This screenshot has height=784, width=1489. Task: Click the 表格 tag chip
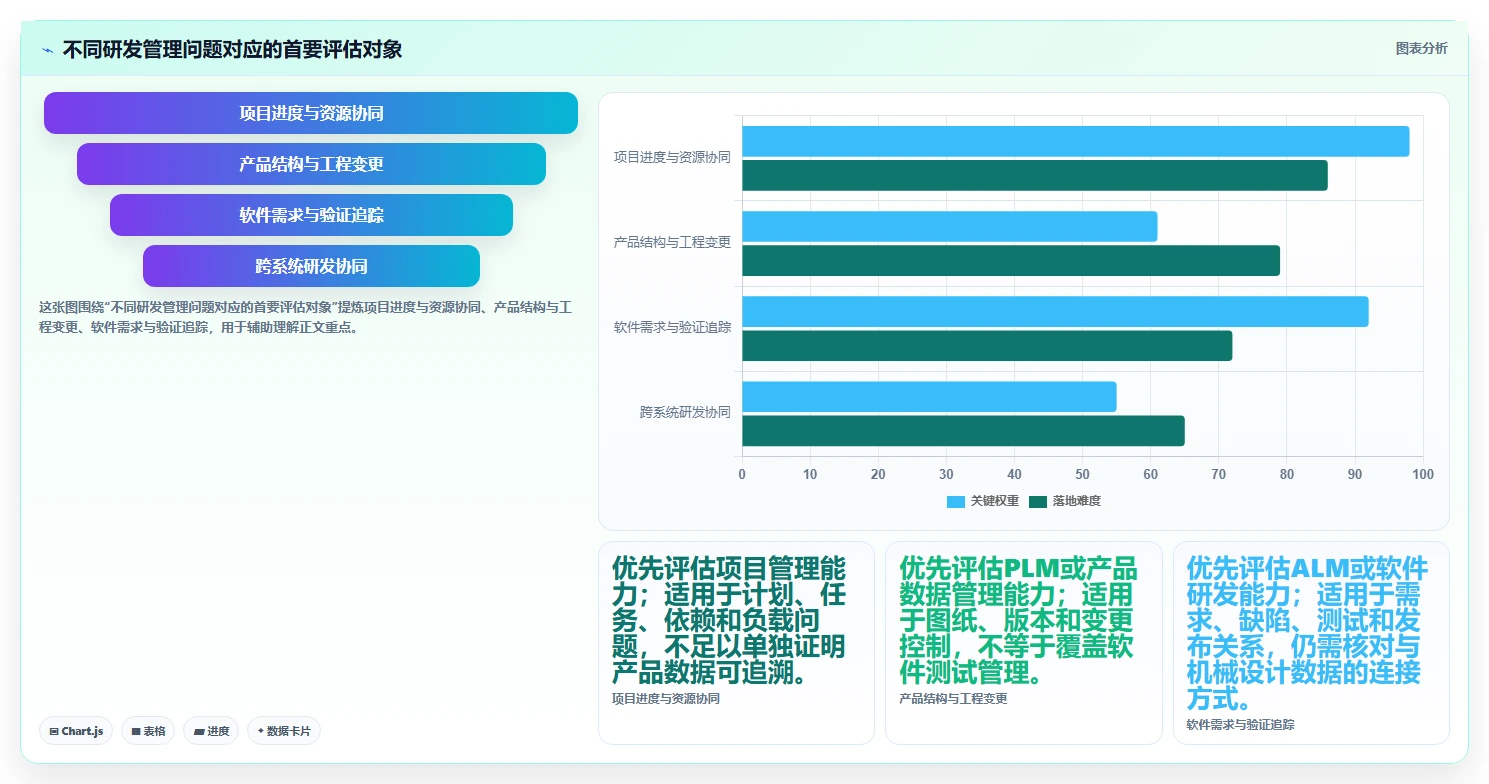148,731
